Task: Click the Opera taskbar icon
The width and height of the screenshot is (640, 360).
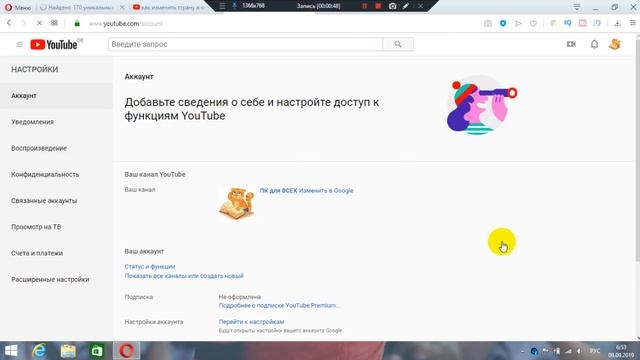Action: click(x=127, y=351)
